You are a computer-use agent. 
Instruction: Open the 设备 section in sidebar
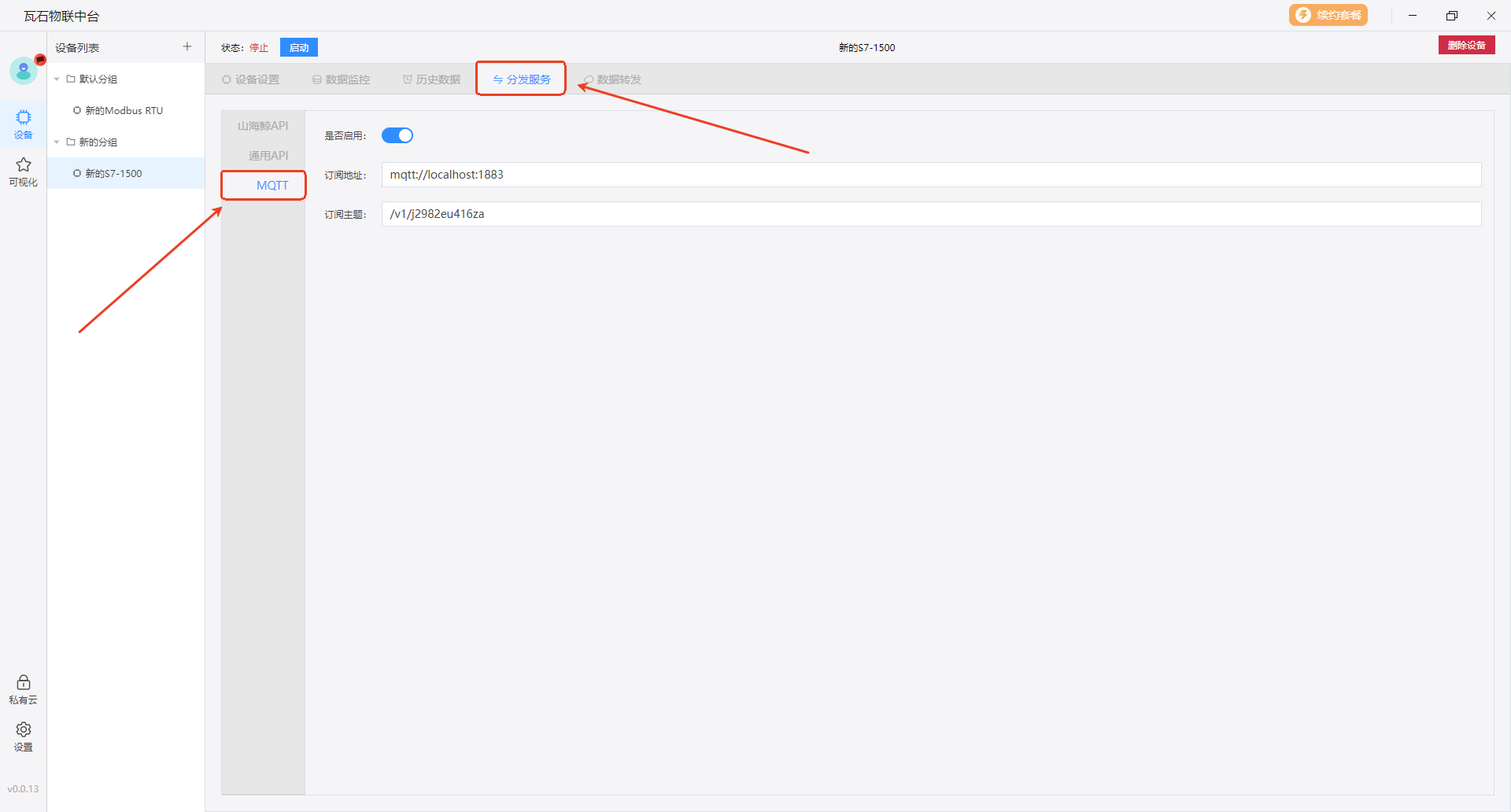[x=24, y=124]
